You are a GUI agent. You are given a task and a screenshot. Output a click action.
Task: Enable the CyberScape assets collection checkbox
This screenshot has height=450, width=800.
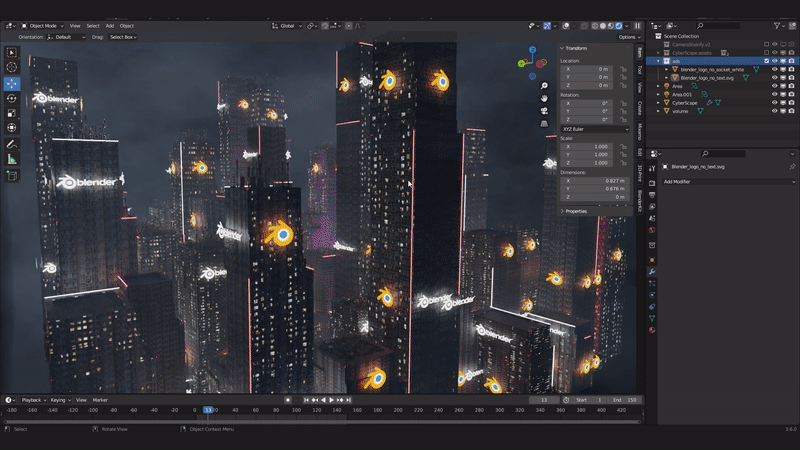[x=766, y=53]
